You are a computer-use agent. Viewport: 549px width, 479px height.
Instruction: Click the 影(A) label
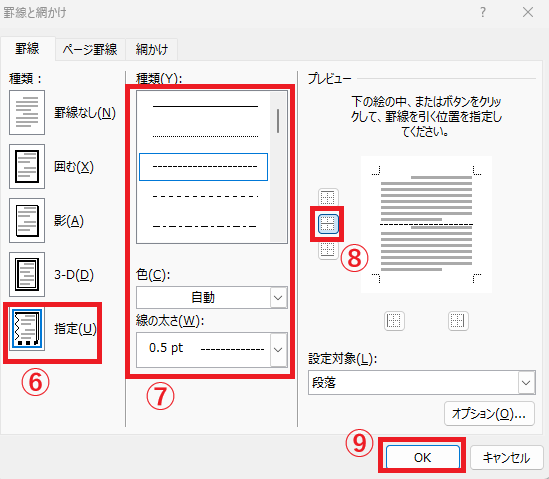coord(69,221)
